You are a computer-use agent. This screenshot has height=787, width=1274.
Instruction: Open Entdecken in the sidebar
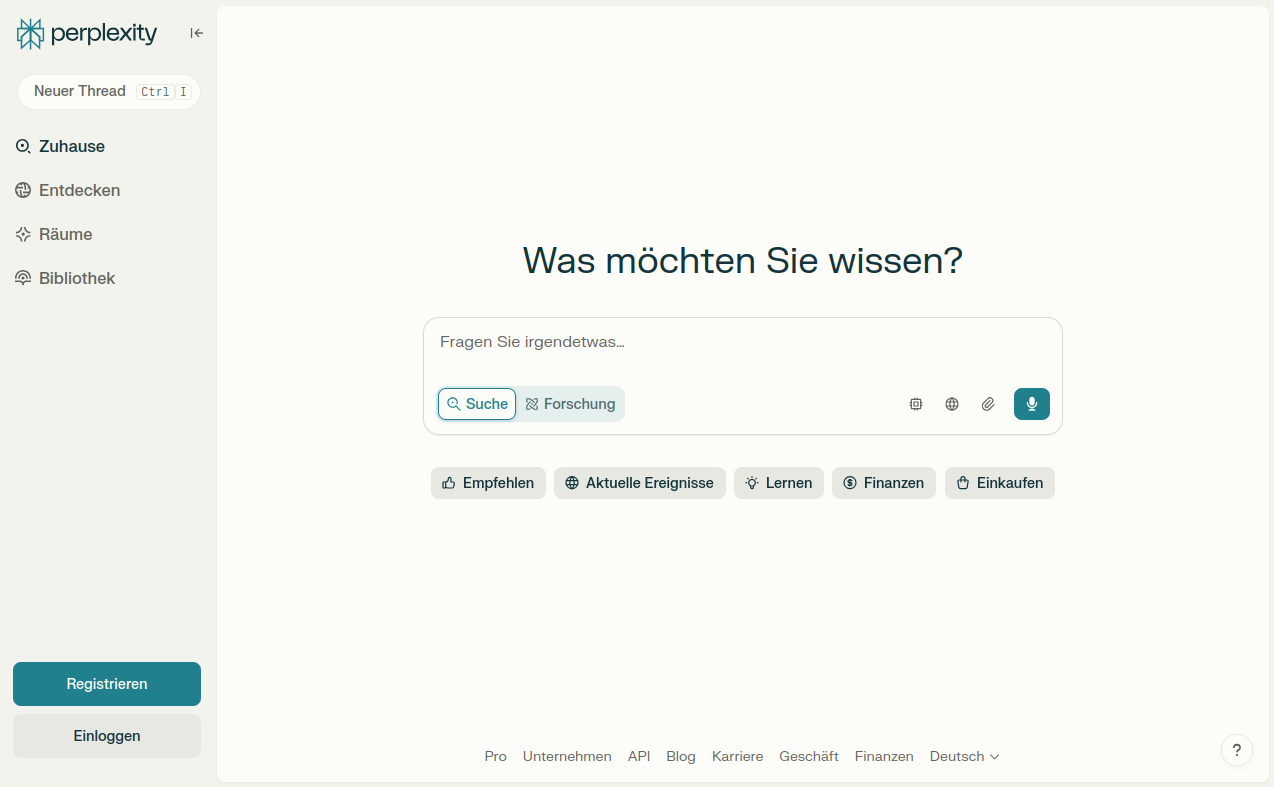(x=67, y=190)
